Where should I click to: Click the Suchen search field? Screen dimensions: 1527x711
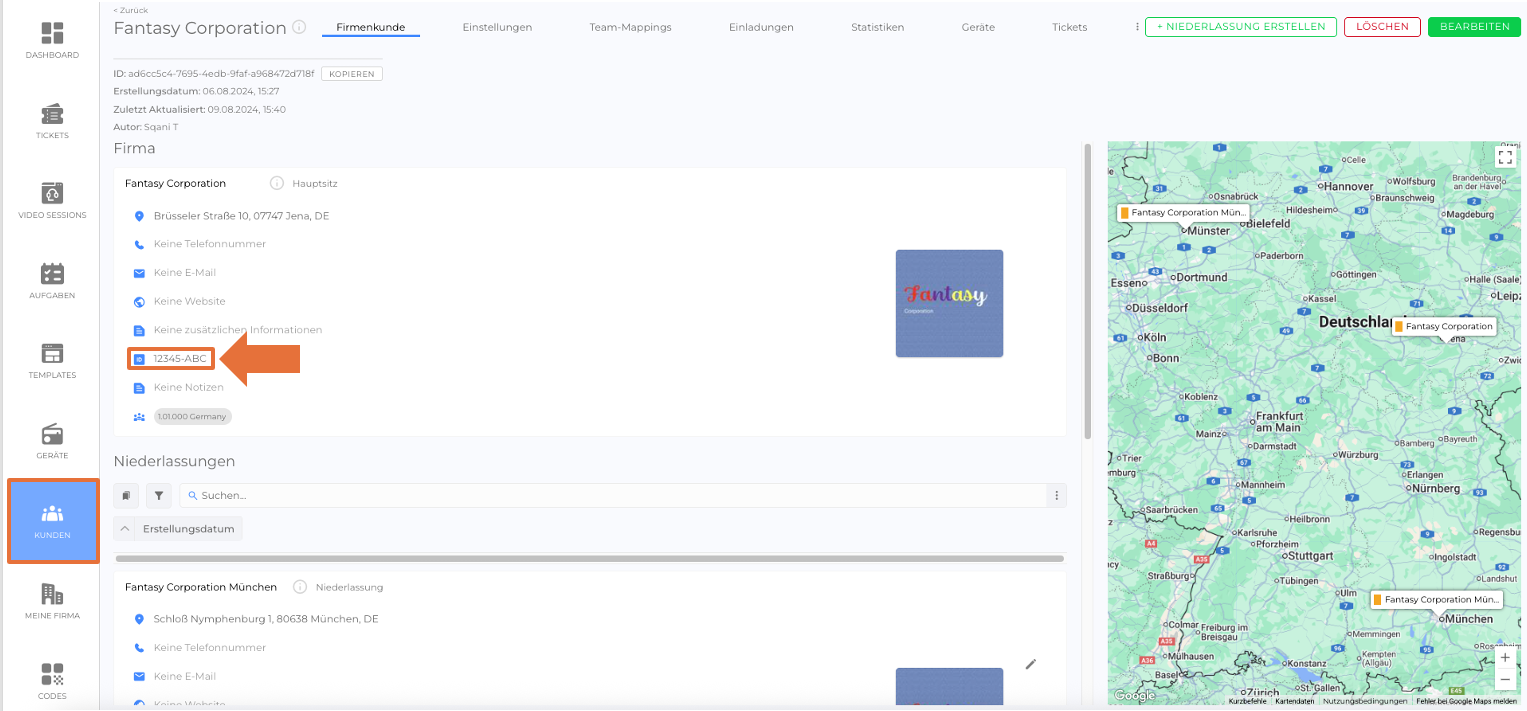pos(620,495)
